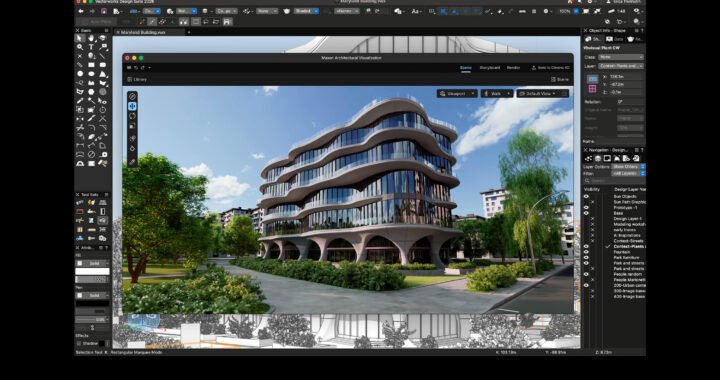Select the Rectangle tool
Viewport: 720px width, 380px height.
91,65
